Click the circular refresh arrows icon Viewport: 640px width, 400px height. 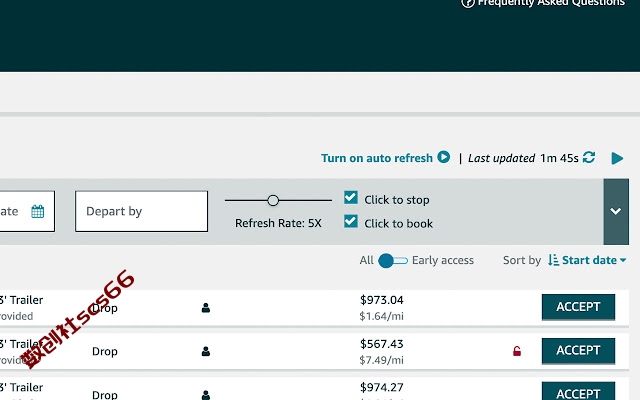tap(589, 157)
